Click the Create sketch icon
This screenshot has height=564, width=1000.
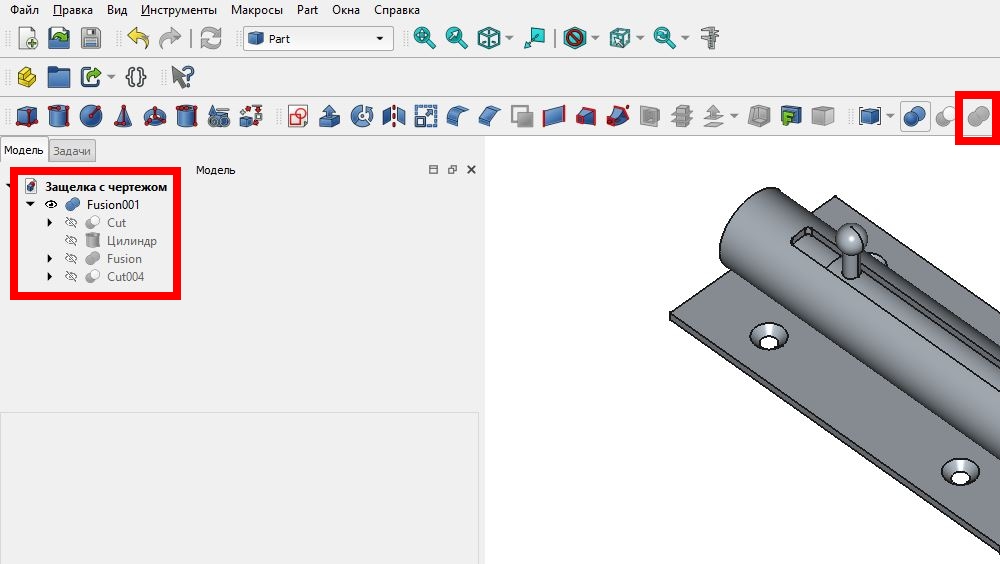pos(298,116)
